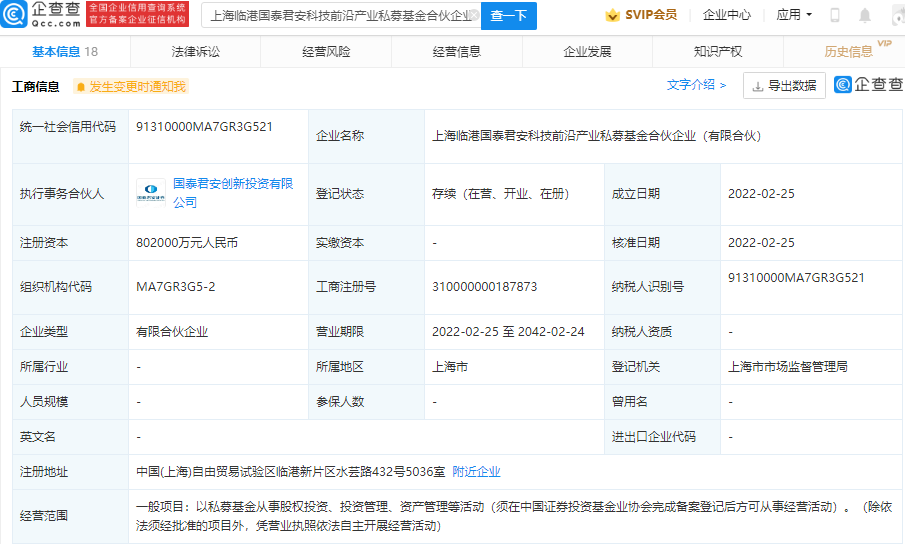Click the 全国企业信用查询系统 red badge
Viewport: 905px width, 544px height.
click(x=137, y=14)
